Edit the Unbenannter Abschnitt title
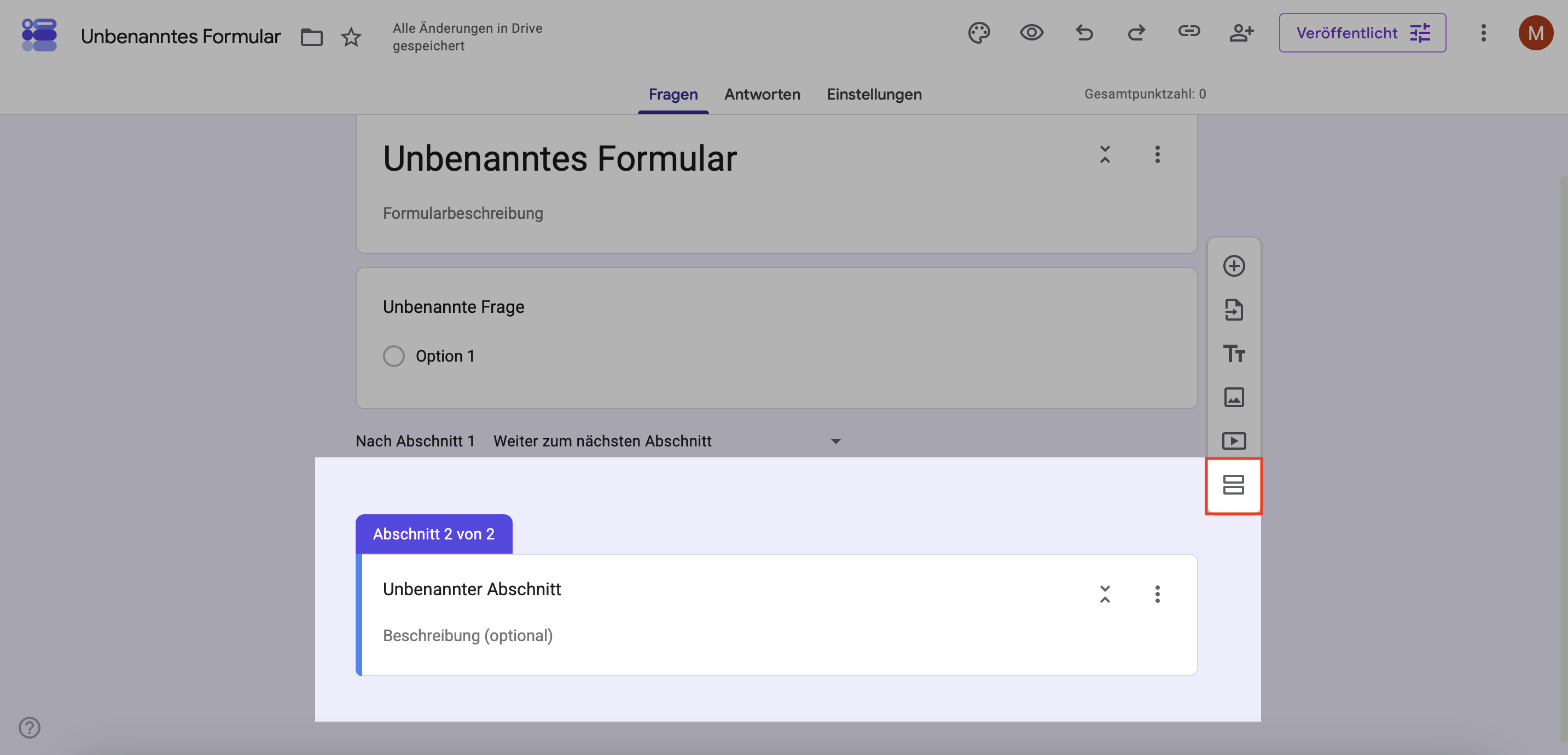This screenshot has width=1568, height=755. click(x=472, y=589)
